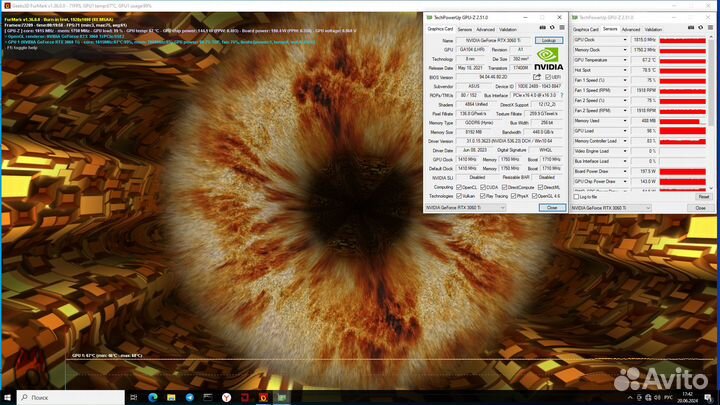Click the Lookup button
This screenshot has height=405, width=720.
point(549,40)
